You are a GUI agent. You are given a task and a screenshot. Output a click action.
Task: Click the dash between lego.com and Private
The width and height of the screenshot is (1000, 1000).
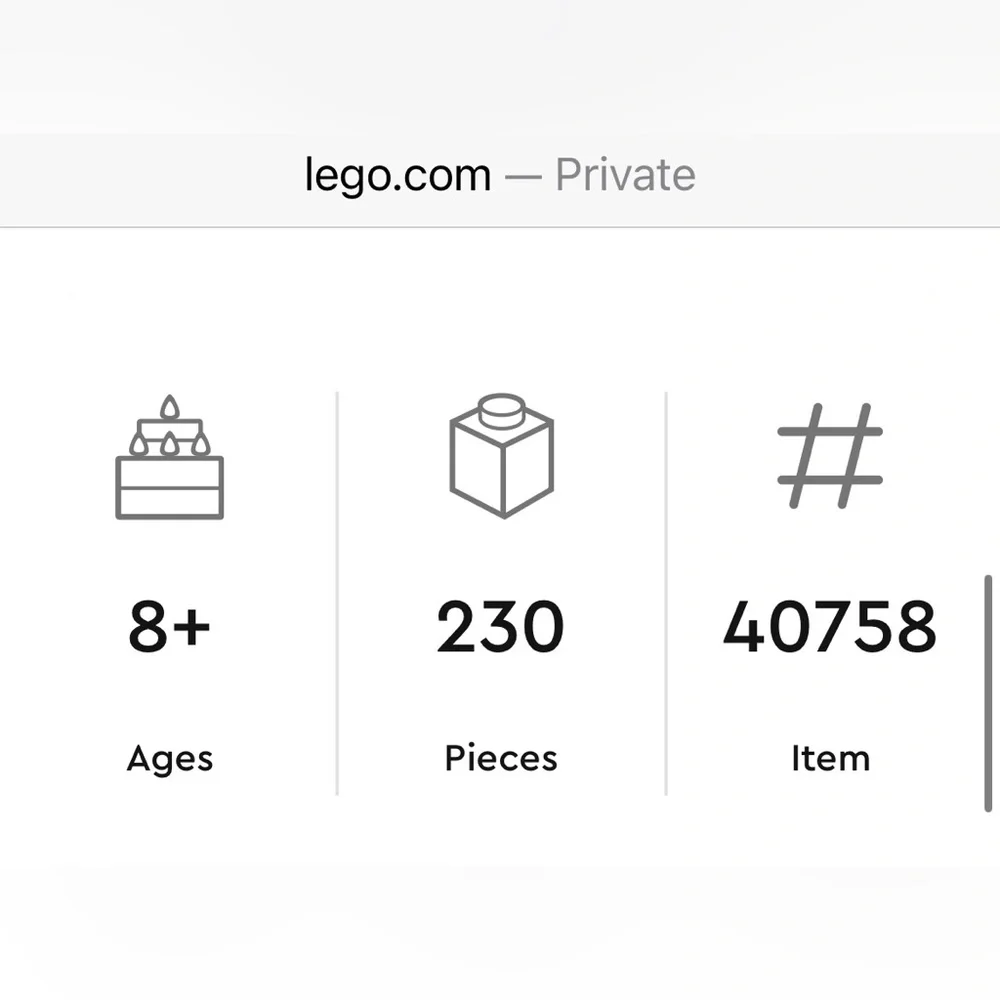523,176
